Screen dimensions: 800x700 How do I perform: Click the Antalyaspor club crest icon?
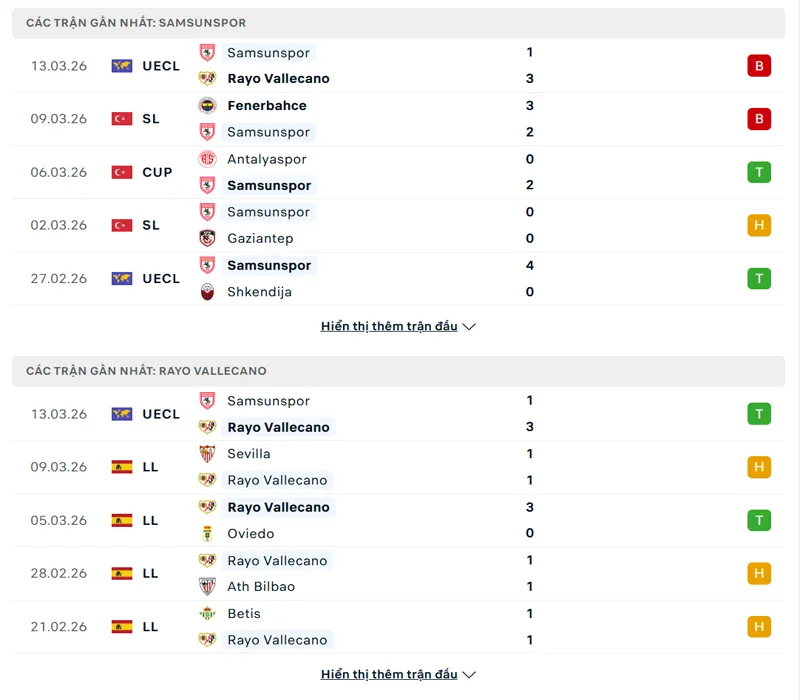207,159
